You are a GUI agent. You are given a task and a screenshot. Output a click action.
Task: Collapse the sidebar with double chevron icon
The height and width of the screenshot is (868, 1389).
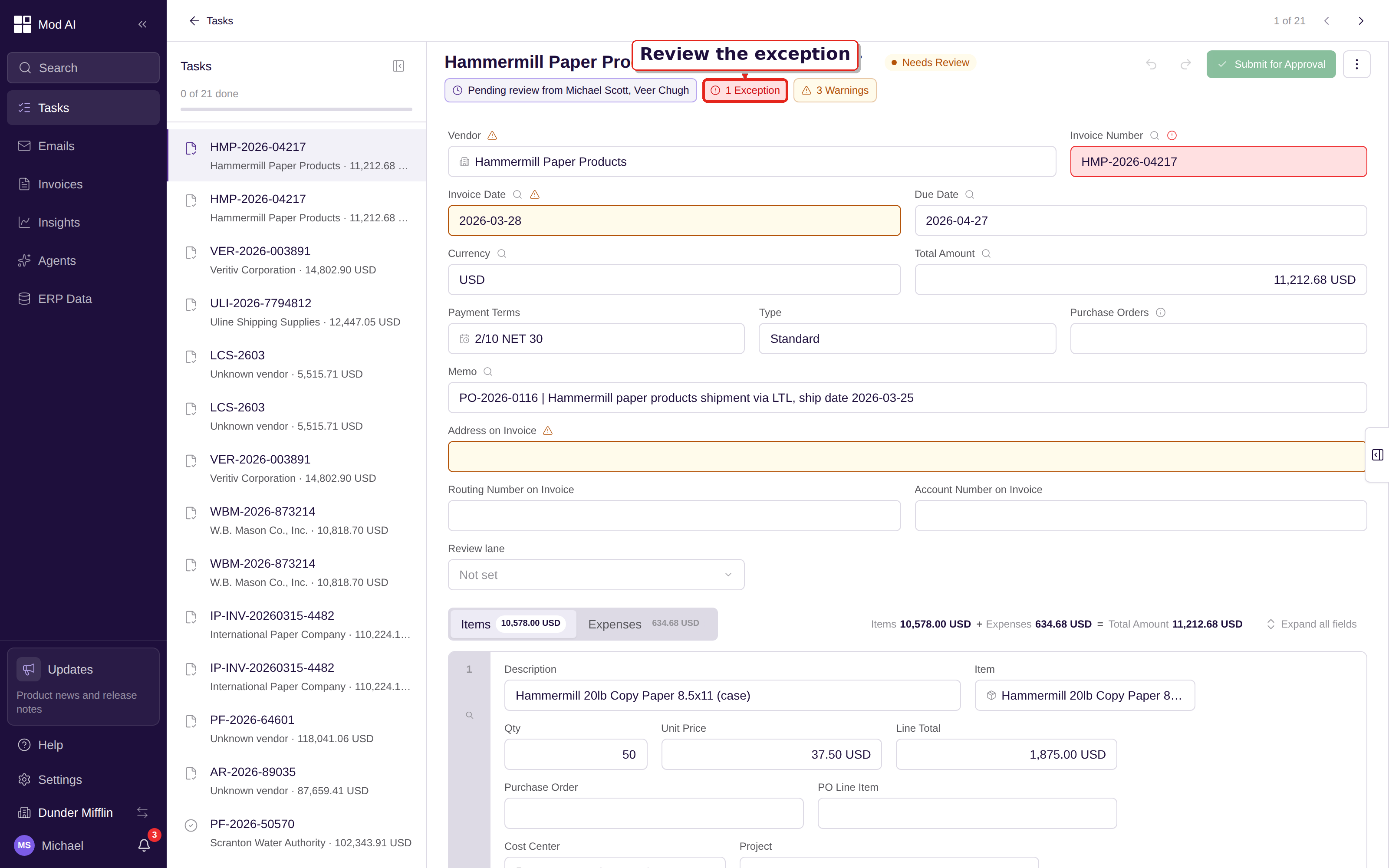coord(142,24)
